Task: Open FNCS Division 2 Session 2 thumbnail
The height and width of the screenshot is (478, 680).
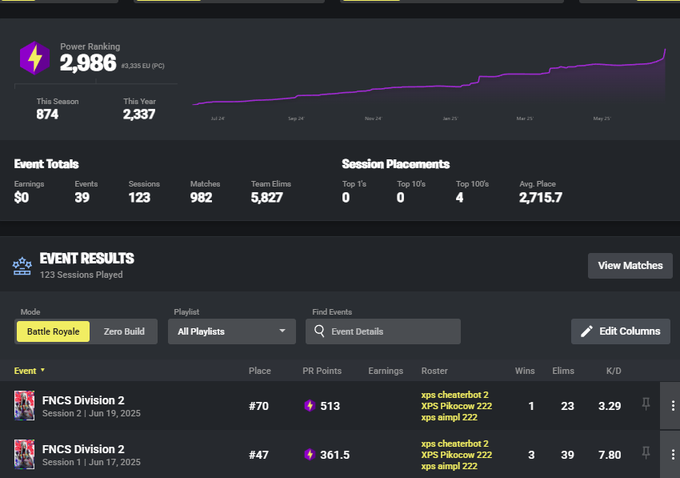Action: (24, 406)
